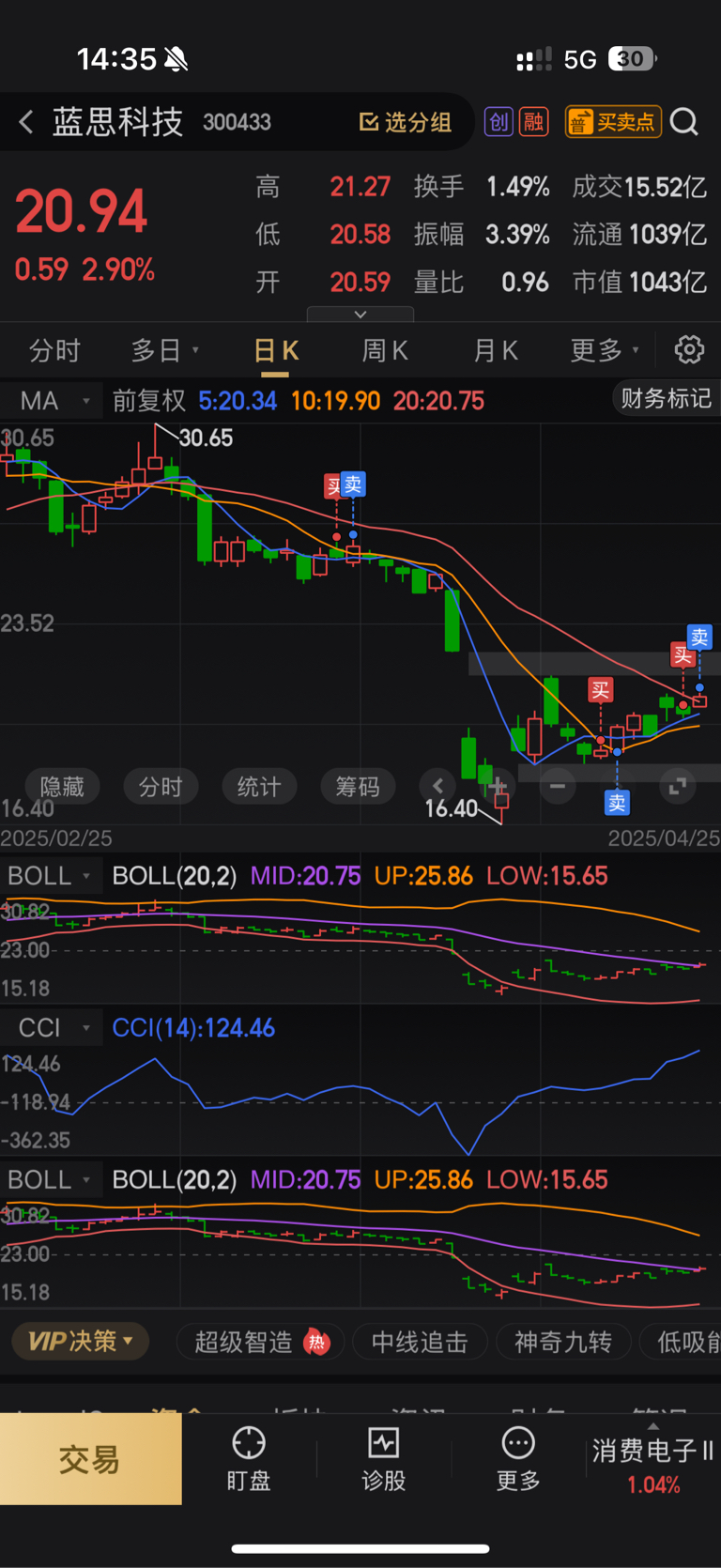Select 超级智选 strategy chip
The height and width of the screenshot is (1568, 721).
[260, 1342]
